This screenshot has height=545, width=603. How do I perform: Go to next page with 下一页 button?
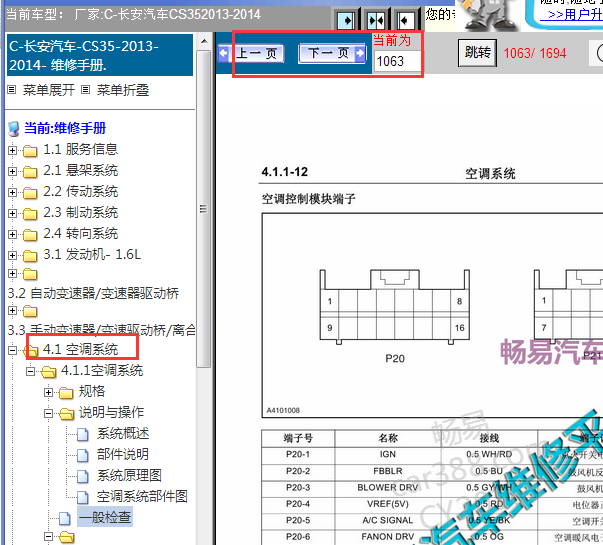(x=333, y=53)
